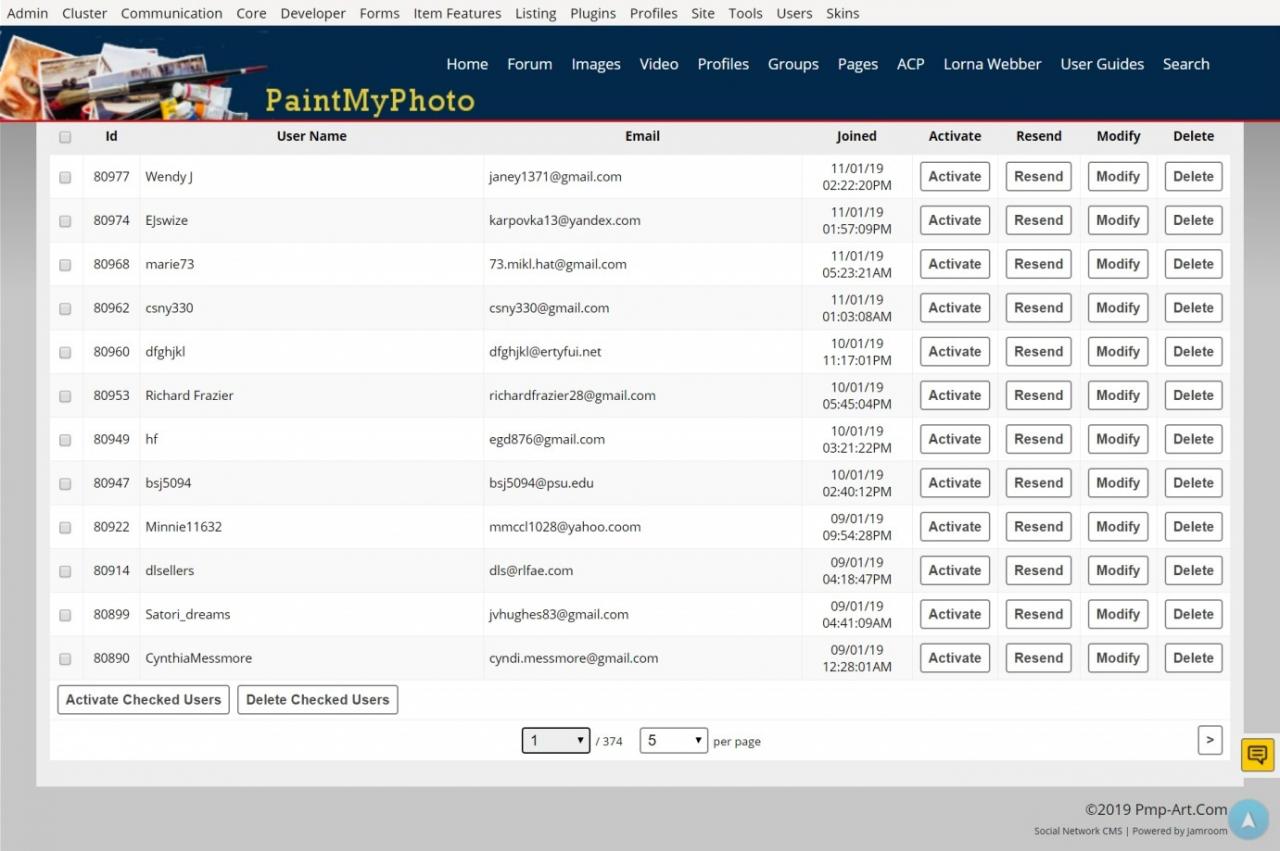1280x851 pixels.
Task: Click the yellow chat feedback icon
Action: [x=1257, y=754]
